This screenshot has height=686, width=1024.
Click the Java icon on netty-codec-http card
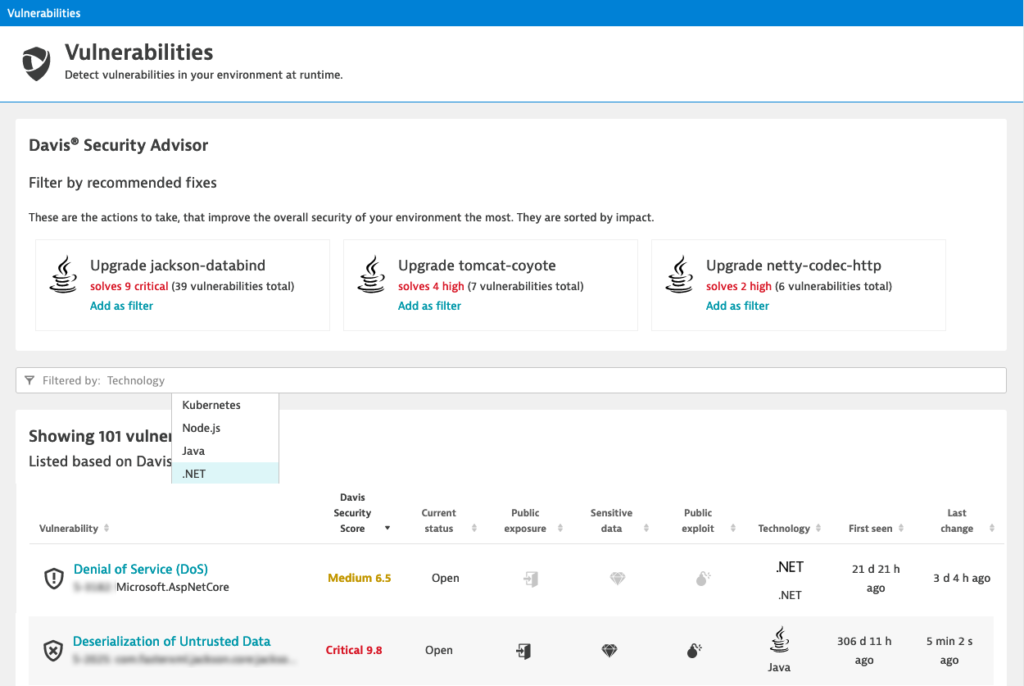[679, 274]
